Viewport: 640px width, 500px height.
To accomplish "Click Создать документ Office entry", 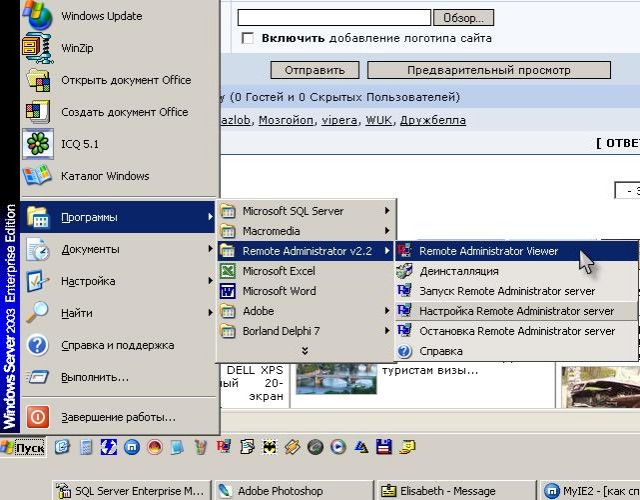I will [118, 112].
